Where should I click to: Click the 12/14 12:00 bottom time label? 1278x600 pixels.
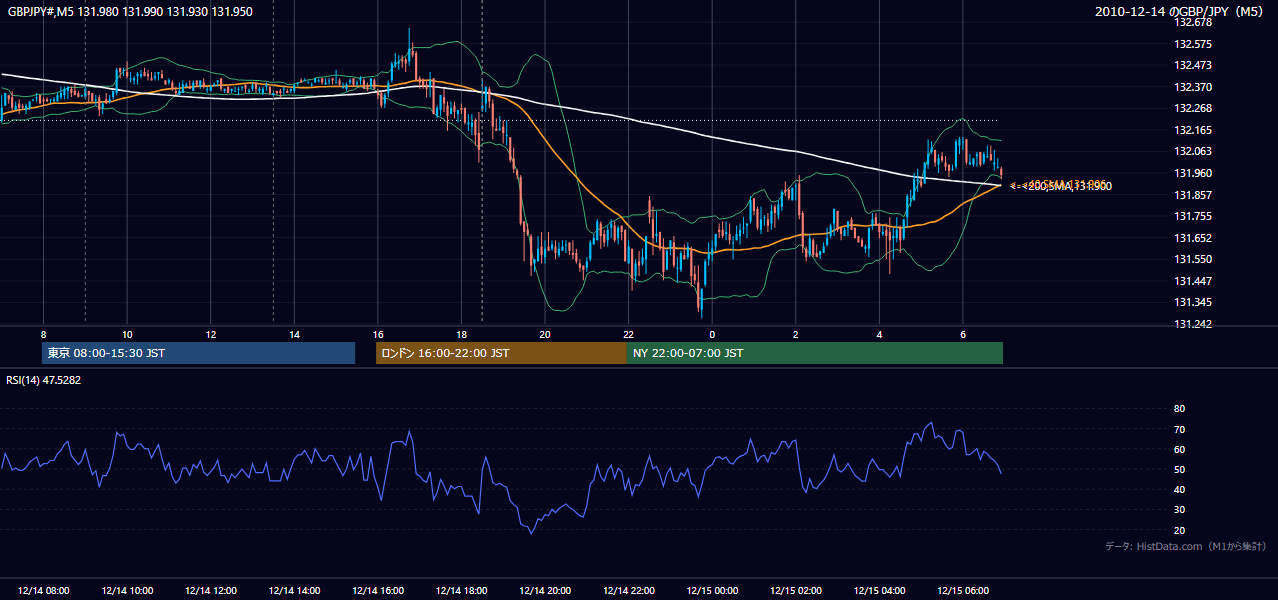pyautogui.click(x=211, y=591)
